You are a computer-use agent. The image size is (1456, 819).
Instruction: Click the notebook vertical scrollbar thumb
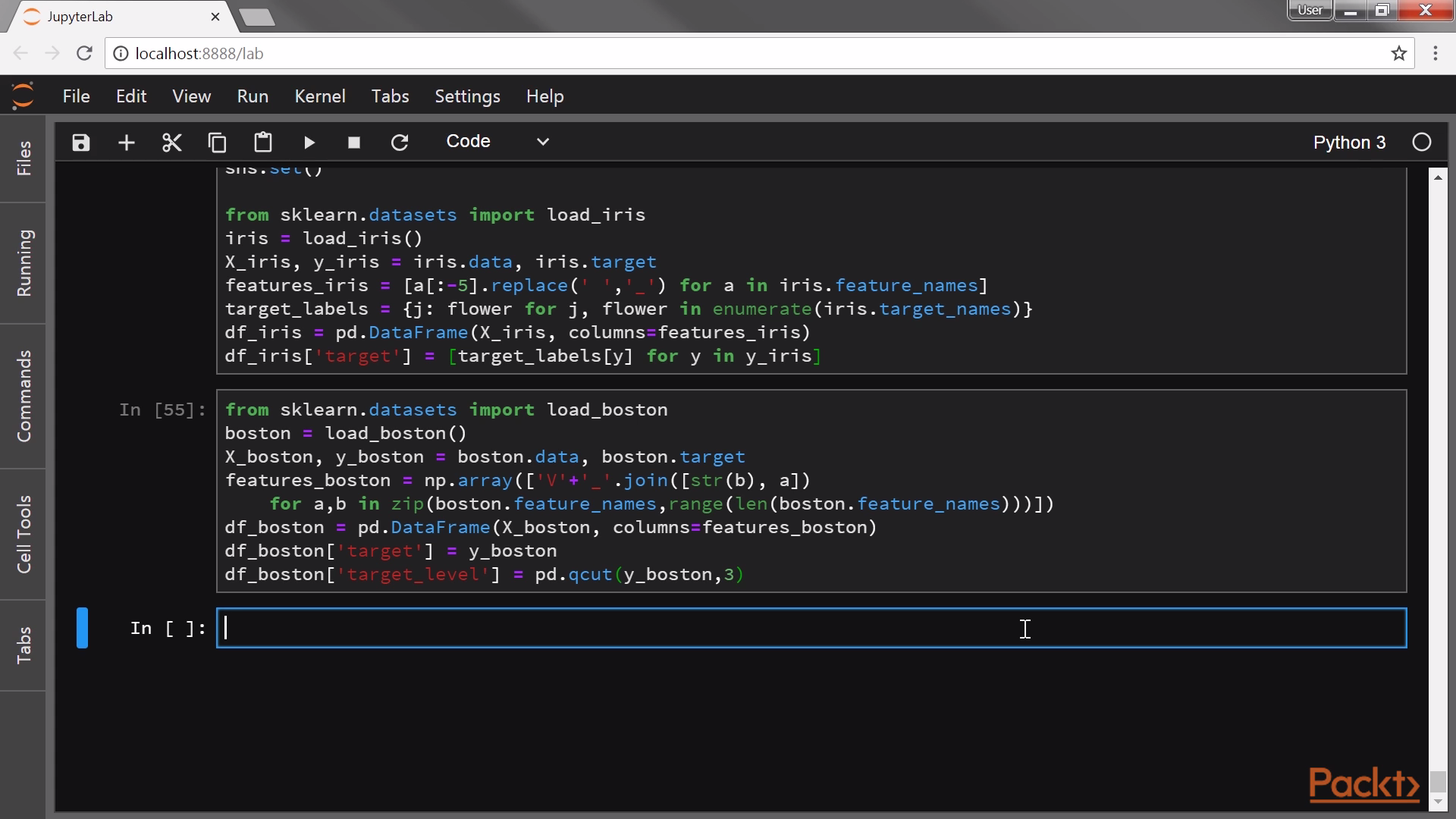pyautogui.click(x=1438, y=781)
